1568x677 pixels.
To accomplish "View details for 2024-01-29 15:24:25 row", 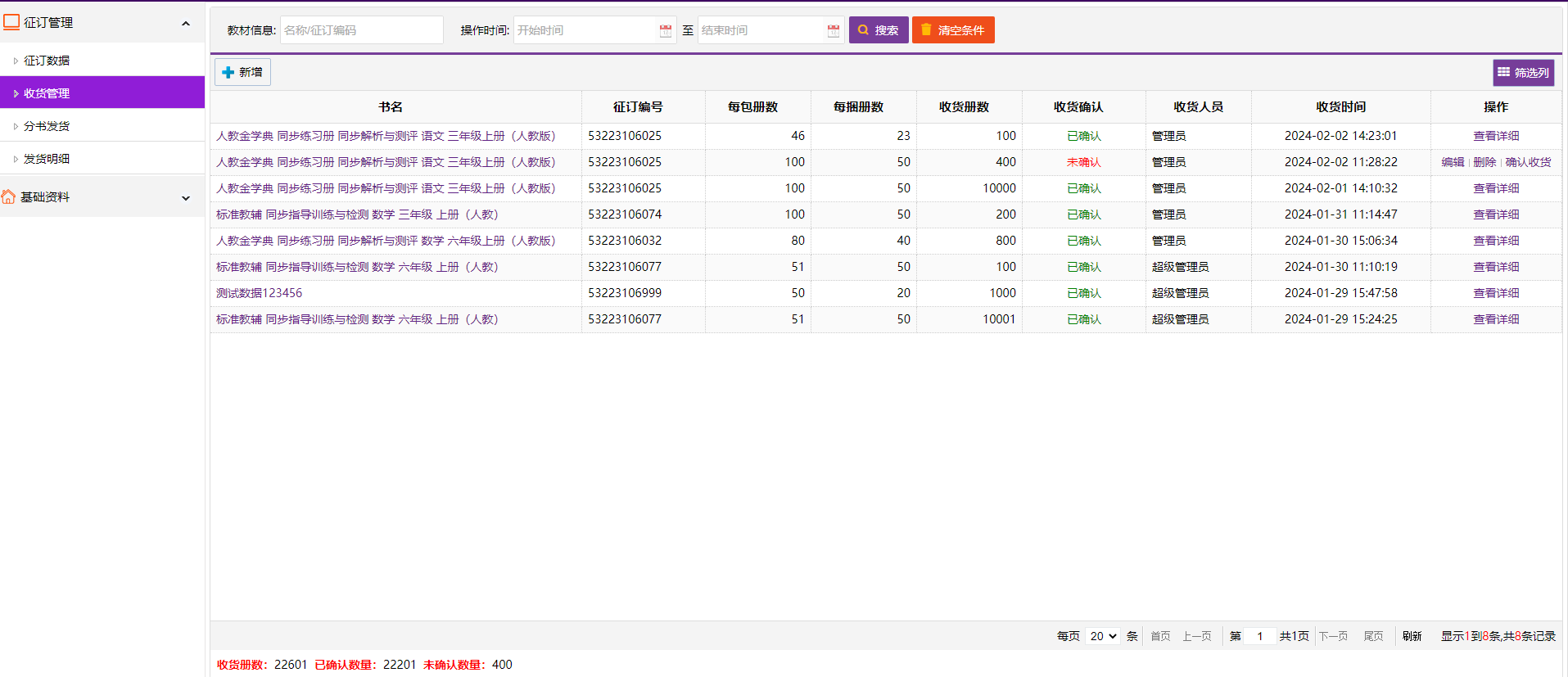I will (x=1496, y=319).
